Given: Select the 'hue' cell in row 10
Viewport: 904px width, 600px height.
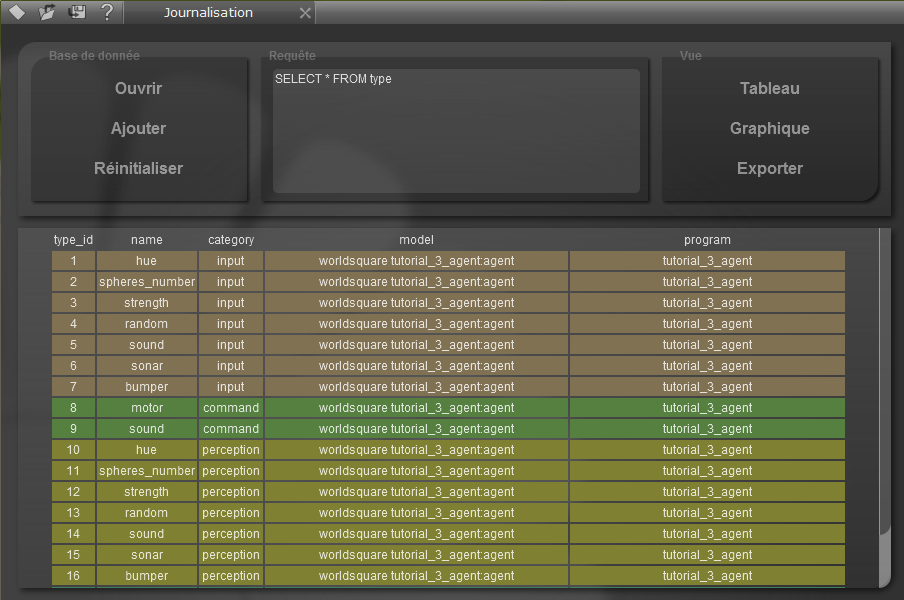Looking at the screenshot, I should 146,450.
